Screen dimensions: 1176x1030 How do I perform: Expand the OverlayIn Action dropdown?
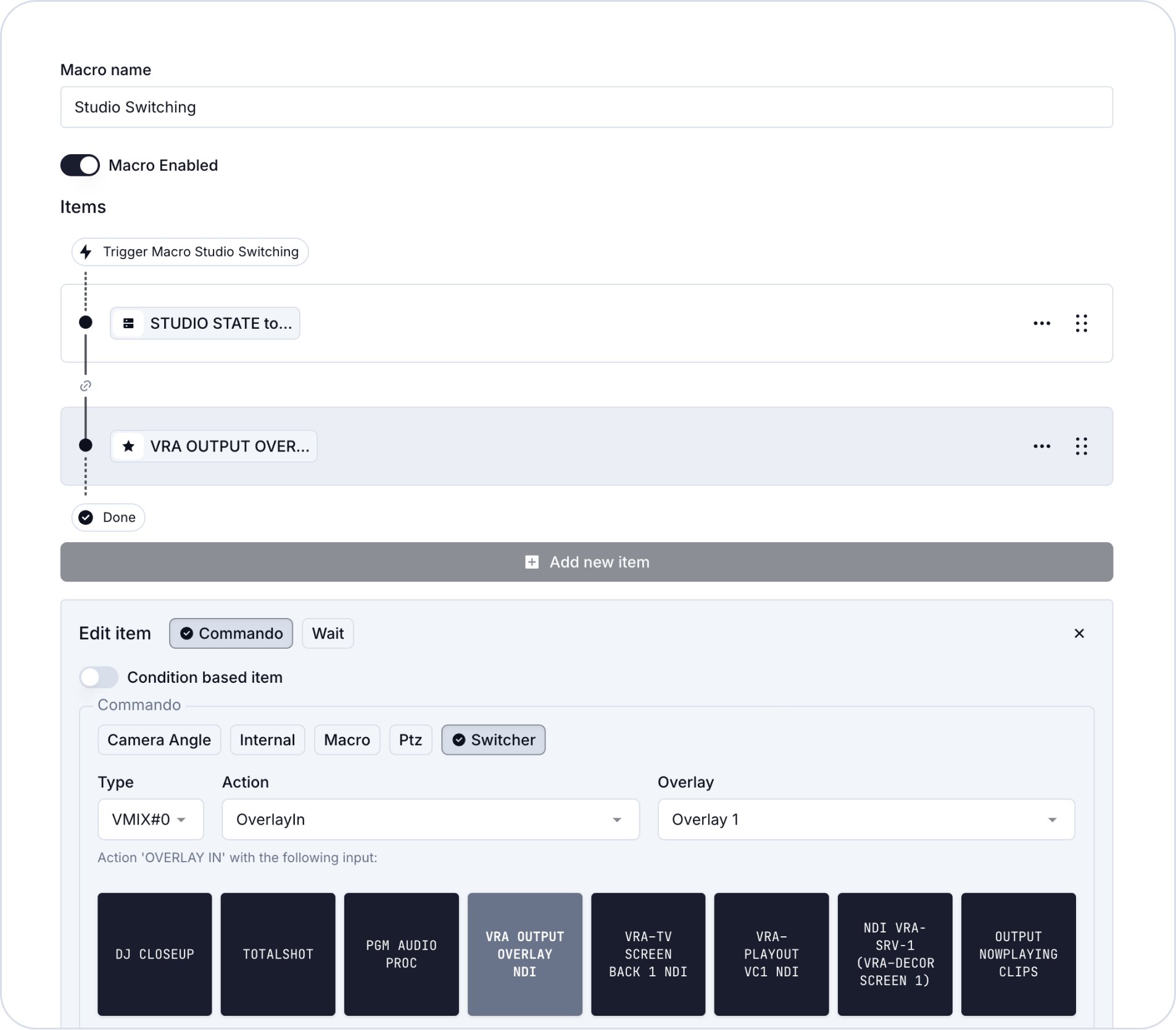[430, 819]
